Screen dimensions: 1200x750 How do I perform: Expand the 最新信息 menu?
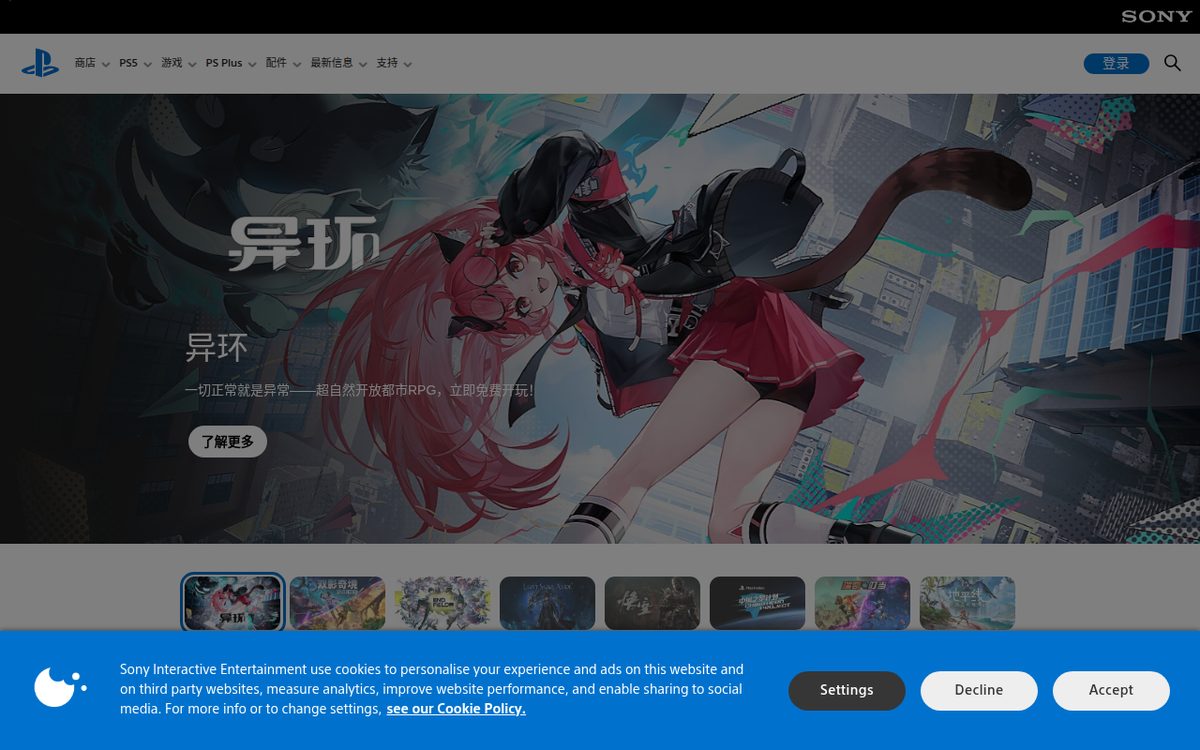[x=339, y=63]
